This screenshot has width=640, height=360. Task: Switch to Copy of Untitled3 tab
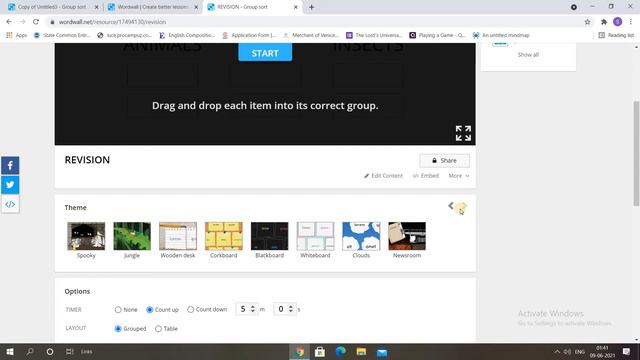click(52, 7)
